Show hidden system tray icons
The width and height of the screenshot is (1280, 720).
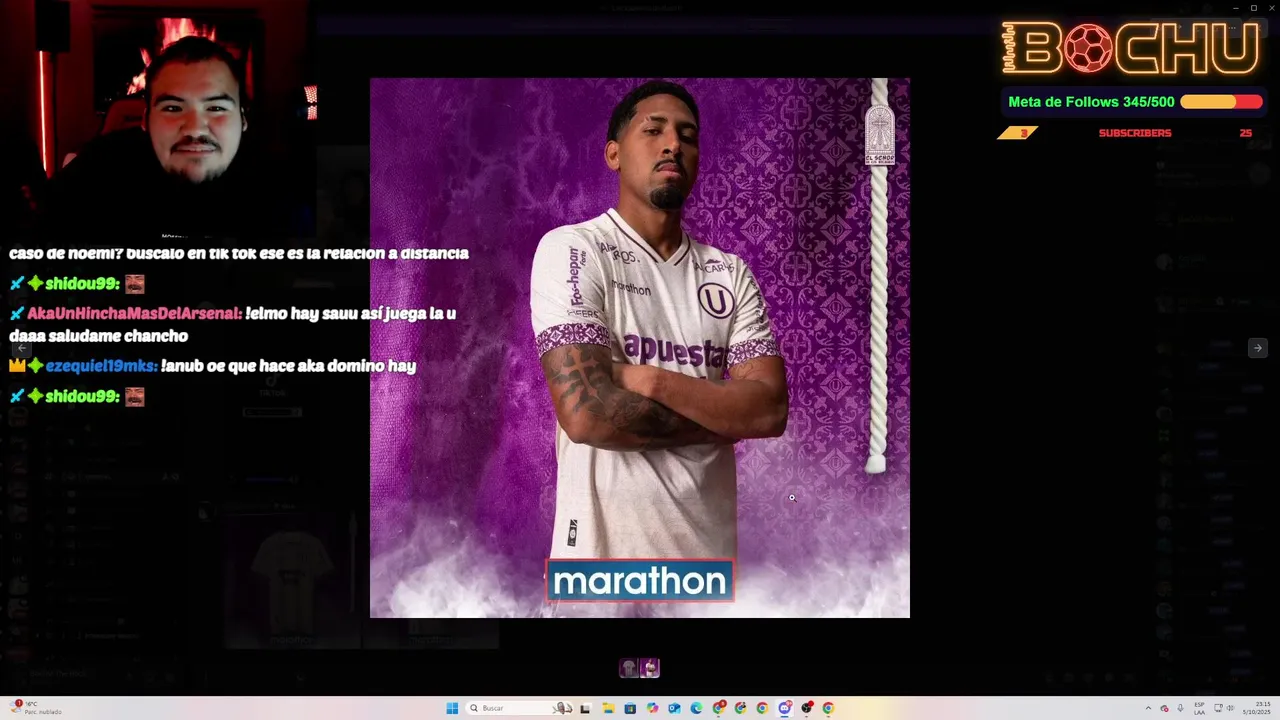tap(1148, 708)
